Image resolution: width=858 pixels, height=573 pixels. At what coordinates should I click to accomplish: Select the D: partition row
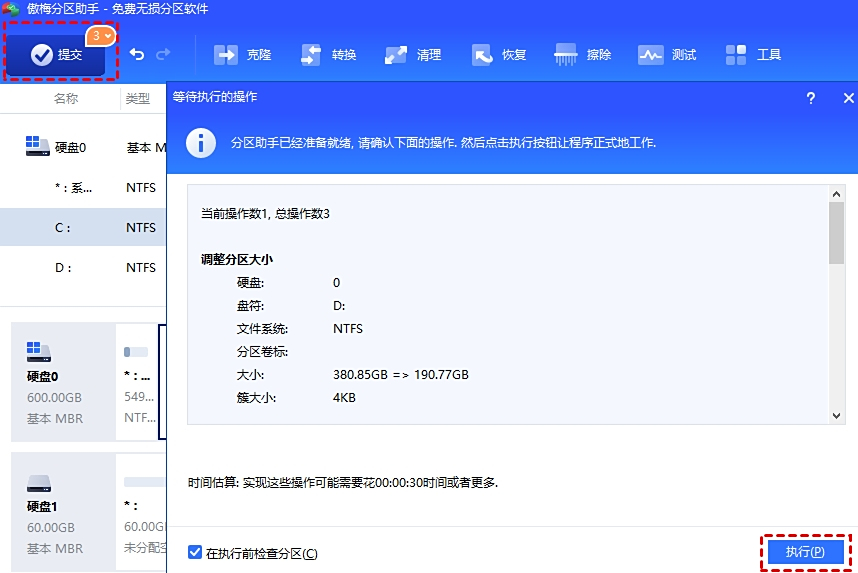(x=82, y=268)
